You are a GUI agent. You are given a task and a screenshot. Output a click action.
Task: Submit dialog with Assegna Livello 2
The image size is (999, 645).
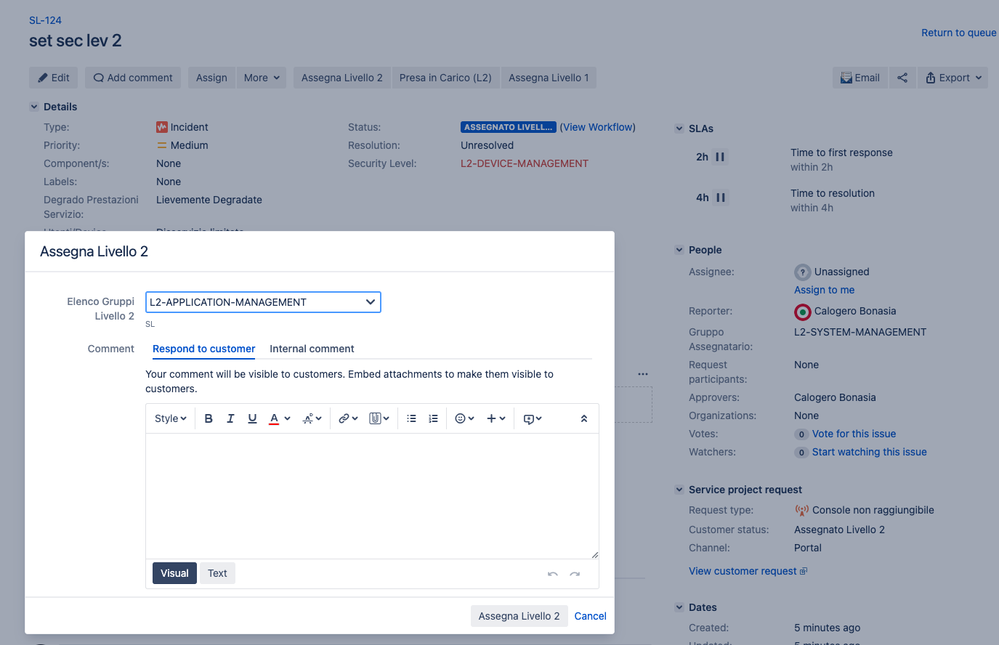519,616
